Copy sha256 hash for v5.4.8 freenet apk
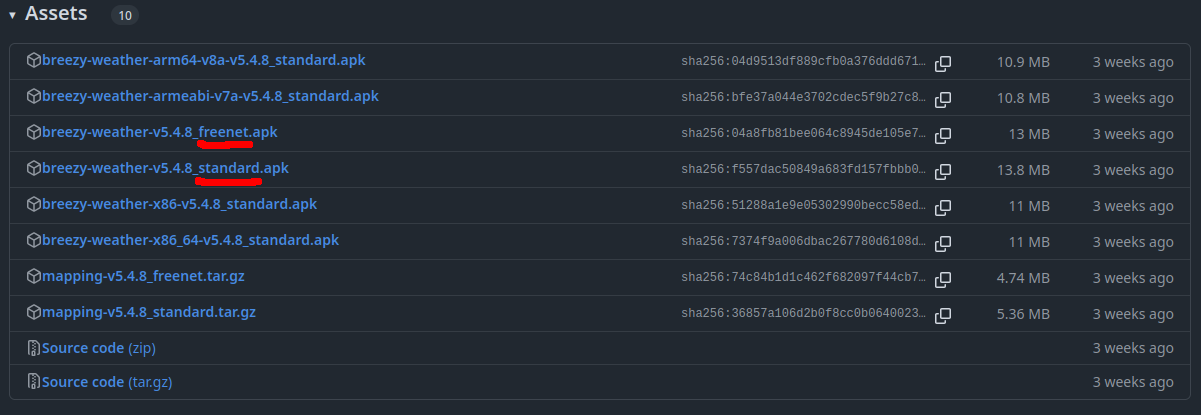This screenshot has height=415, width=1201. click(943, 135)
